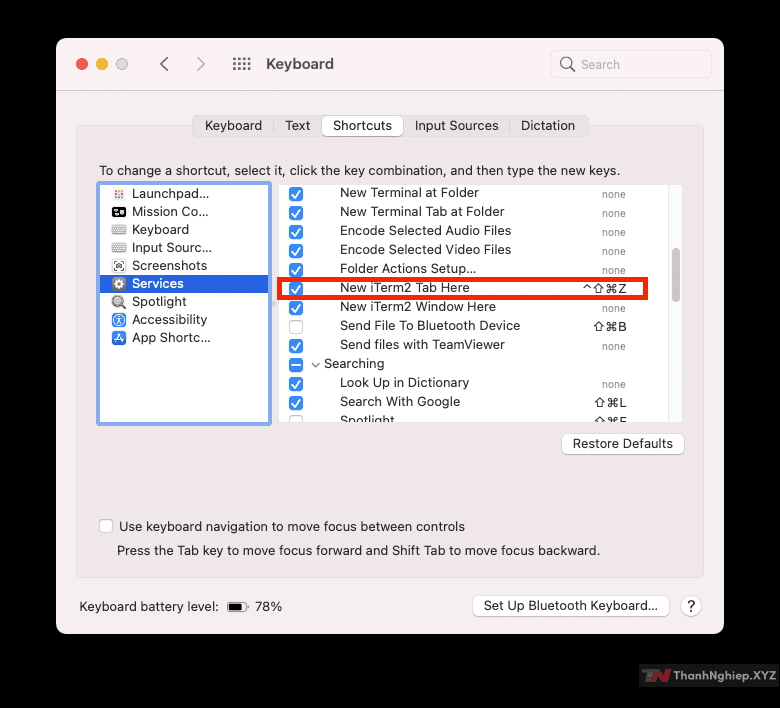Viewport: 780px width, 708px height.
Task: Click Set Up Bluetooth Keyboard button
Action: (571, 606)
